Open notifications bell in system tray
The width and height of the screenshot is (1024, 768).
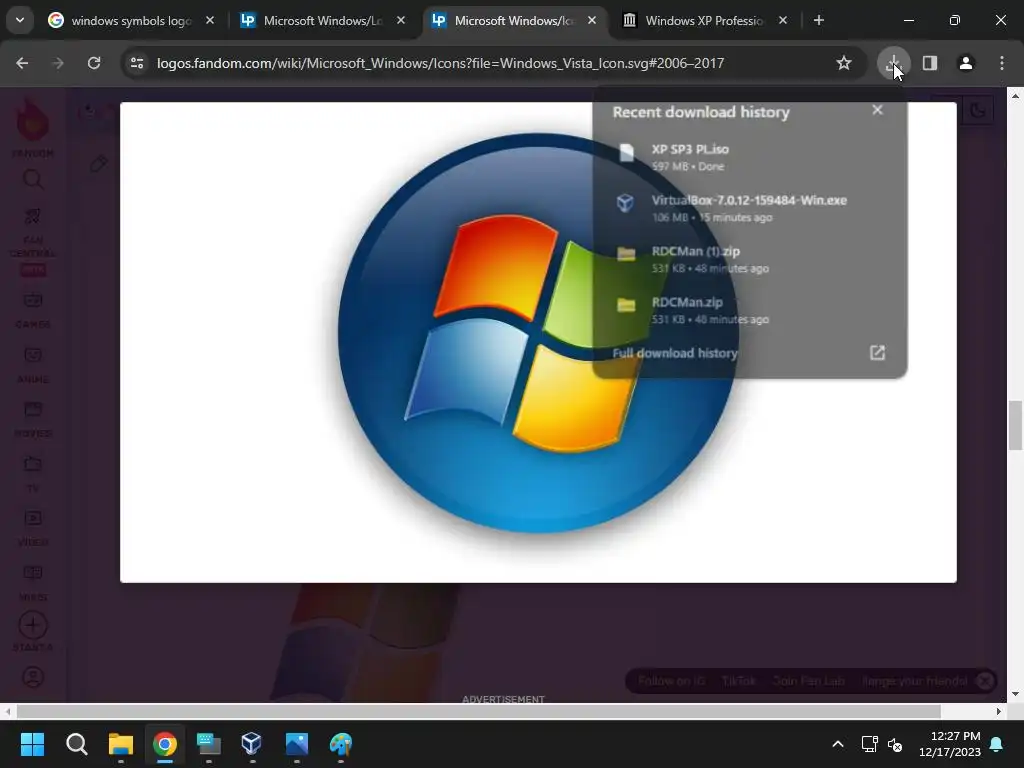[997, 744]
